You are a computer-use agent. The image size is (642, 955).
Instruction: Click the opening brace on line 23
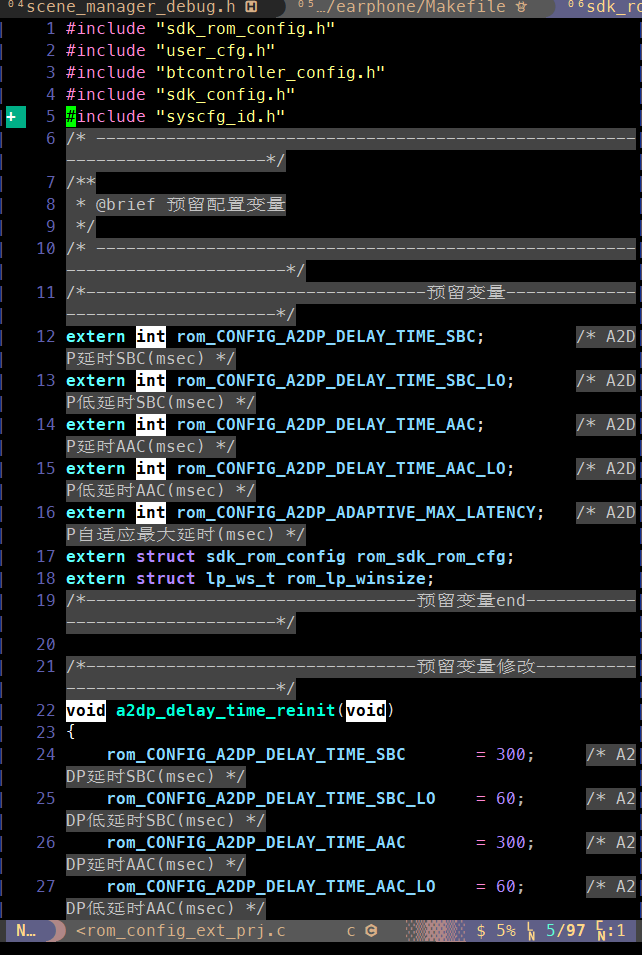71,732
